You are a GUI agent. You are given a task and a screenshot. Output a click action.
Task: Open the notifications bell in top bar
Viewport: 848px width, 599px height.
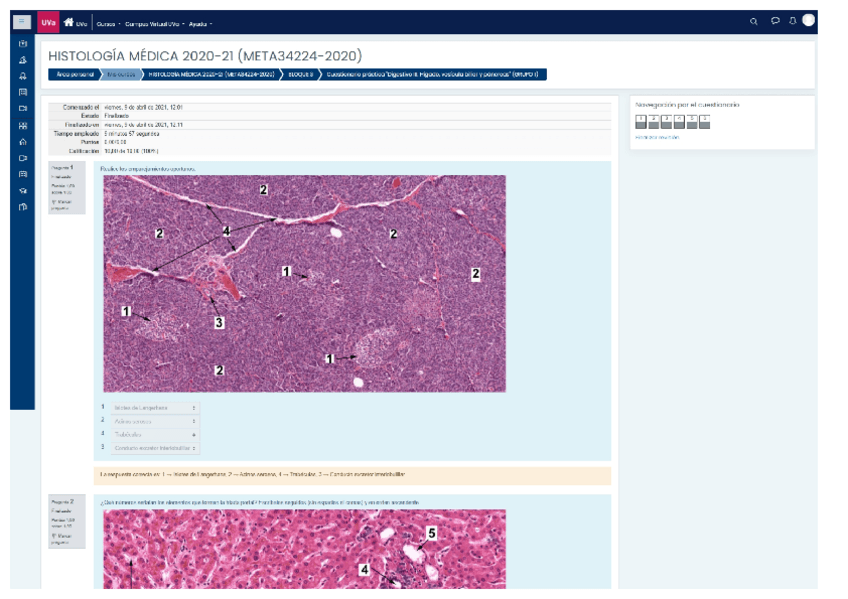792,21
